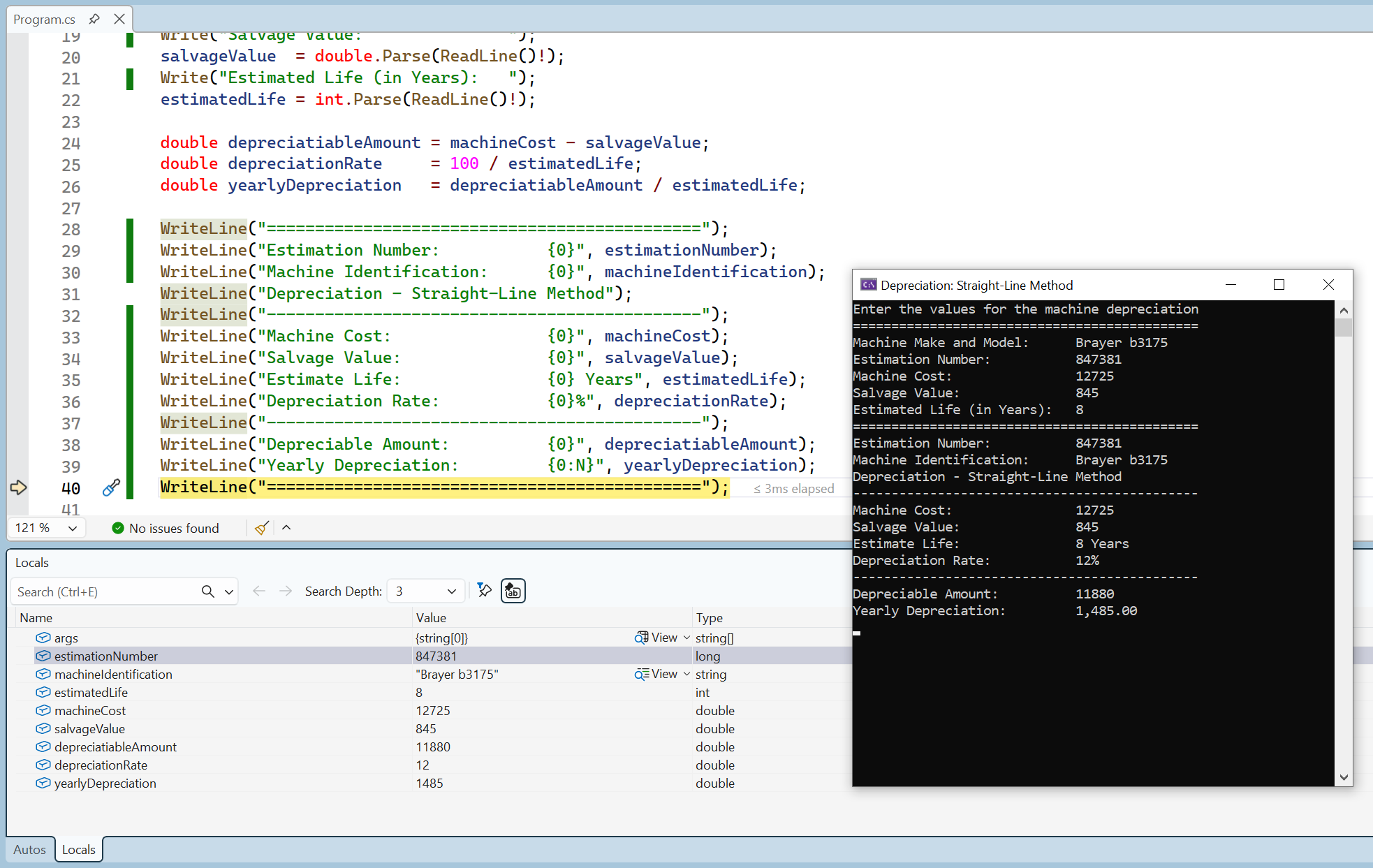The height and width of the screenshot is (868, 1373).
Task: Click the View visualizer for args
Action: 656,638
